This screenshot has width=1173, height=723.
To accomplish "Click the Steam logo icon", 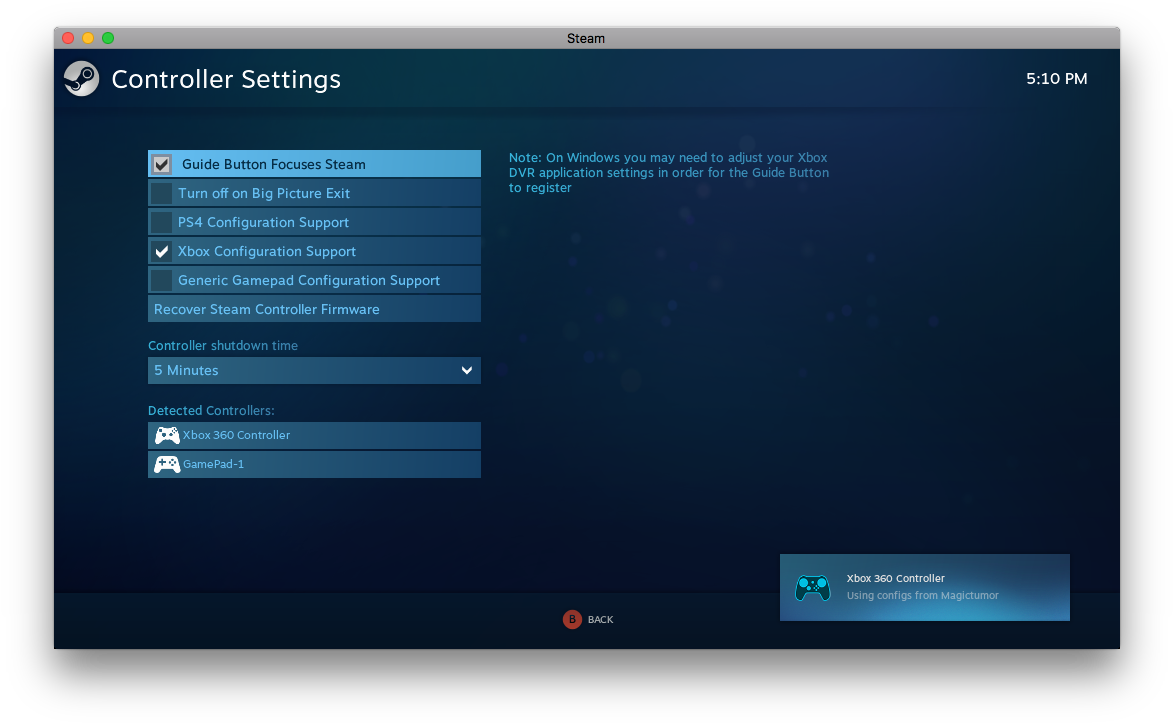I will point(81,79).
